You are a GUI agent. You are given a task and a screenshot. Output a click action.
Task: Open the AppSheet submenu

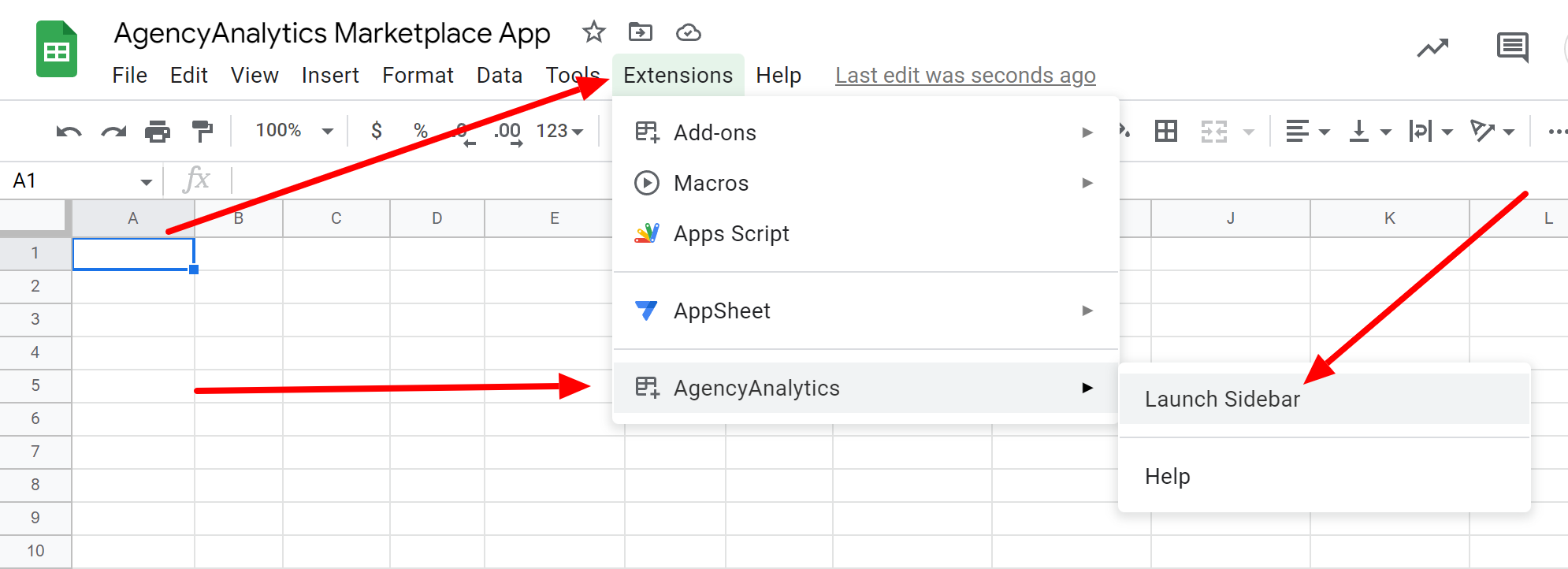[864, 311]
